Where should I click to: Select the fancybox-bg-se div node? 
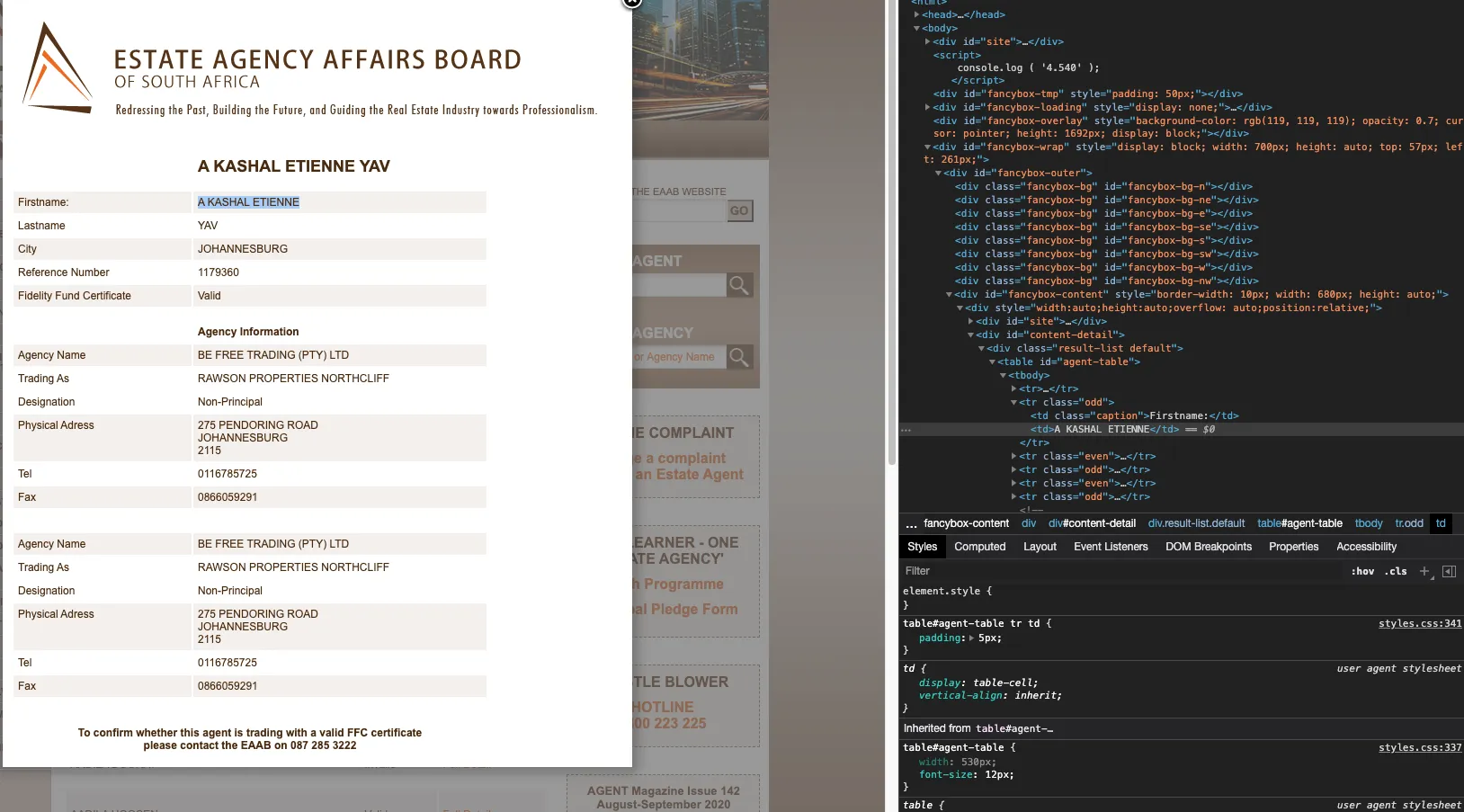pyautogui.click(x=1107, y=227)
